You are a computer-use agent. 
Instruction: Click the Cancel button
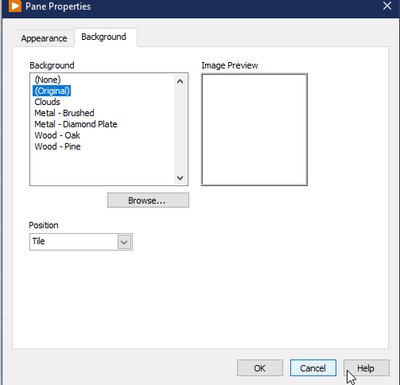pos(313,368)
